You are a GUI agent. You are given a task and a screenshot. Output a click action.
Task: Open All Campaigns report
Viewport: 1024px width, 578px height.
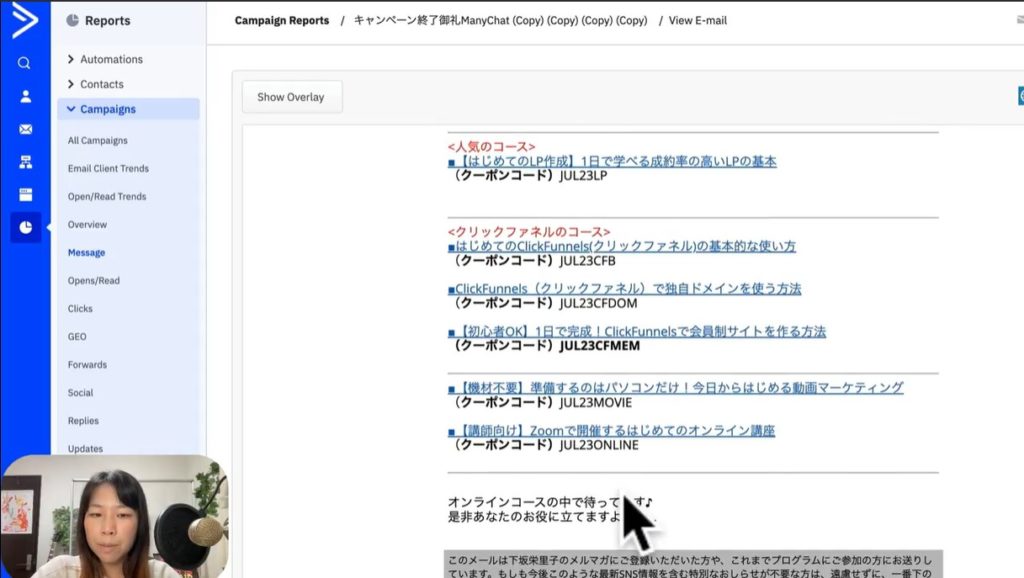click(x=97, y=141)
